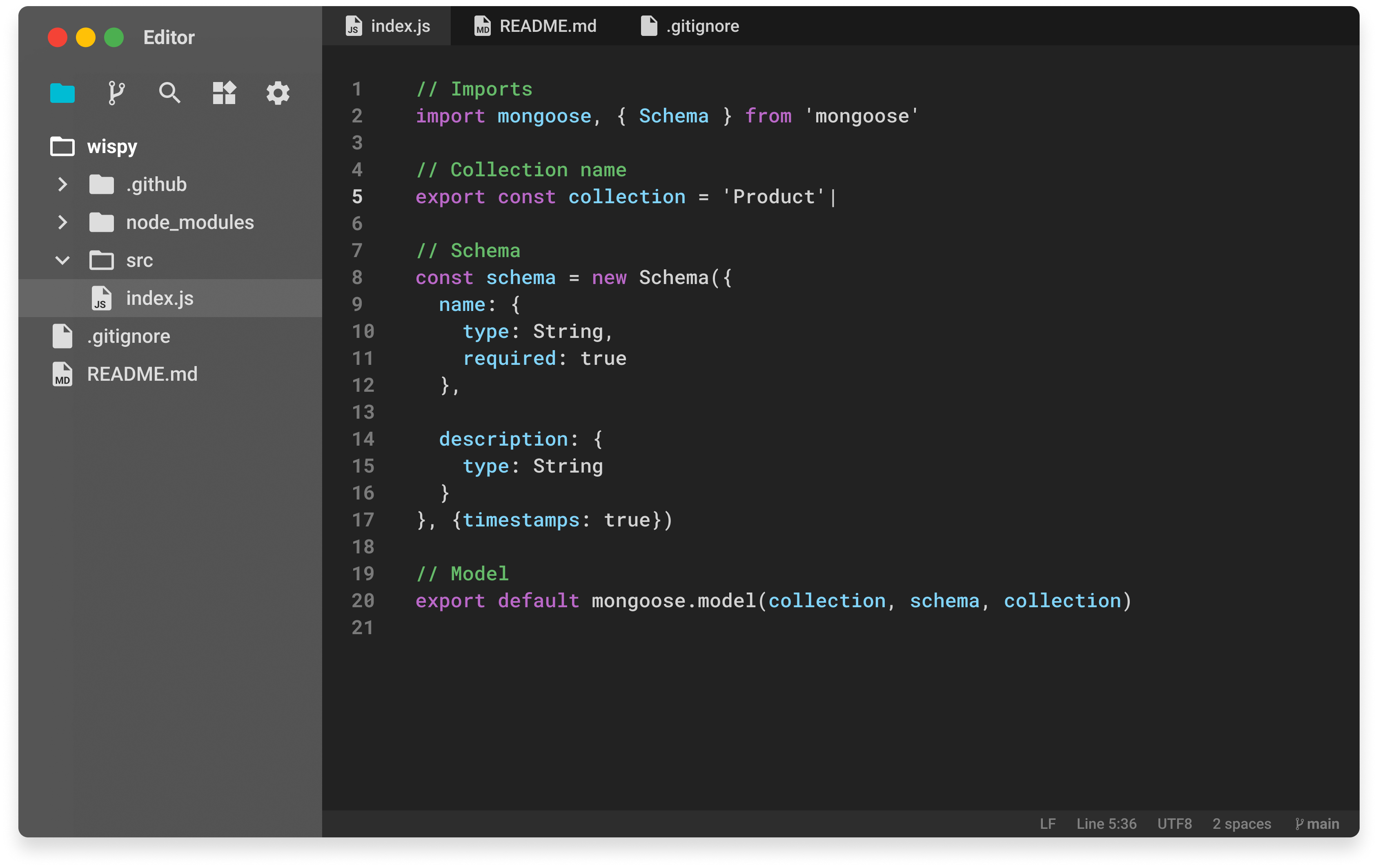Click 'new' keyword on line 8
Screen dimensions: 1378x868
click(609, 278)
